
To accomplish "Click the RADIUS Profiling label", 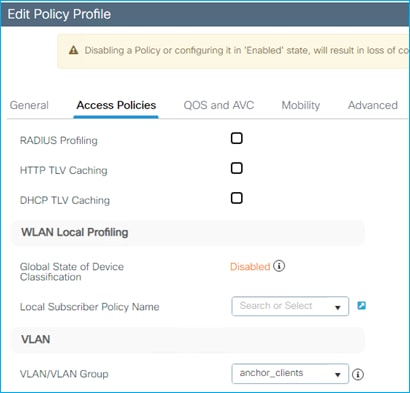I will point(59,140).
